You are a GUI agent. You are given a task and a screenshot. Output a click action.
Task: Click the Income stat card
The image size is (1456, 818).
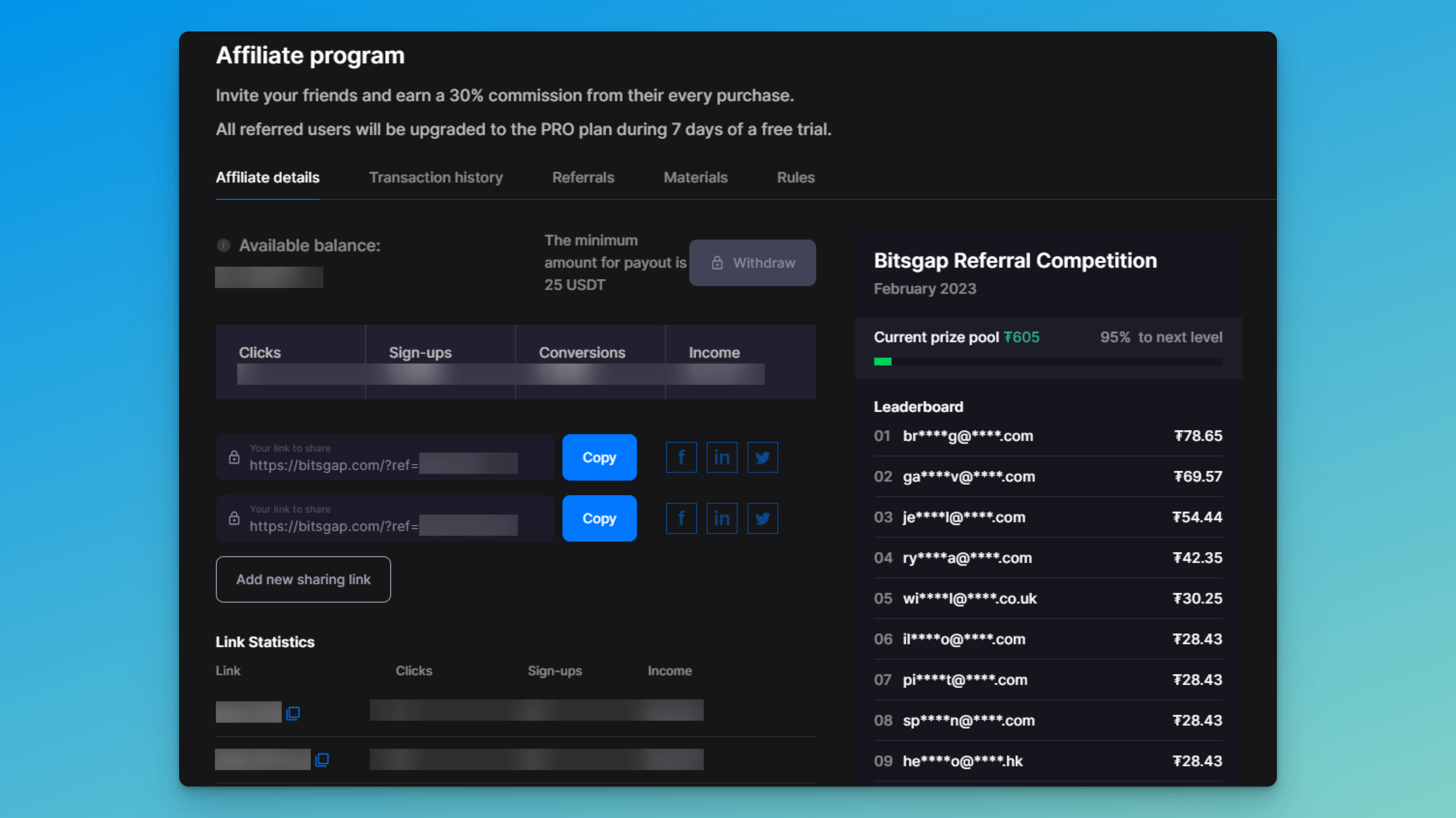741,362
